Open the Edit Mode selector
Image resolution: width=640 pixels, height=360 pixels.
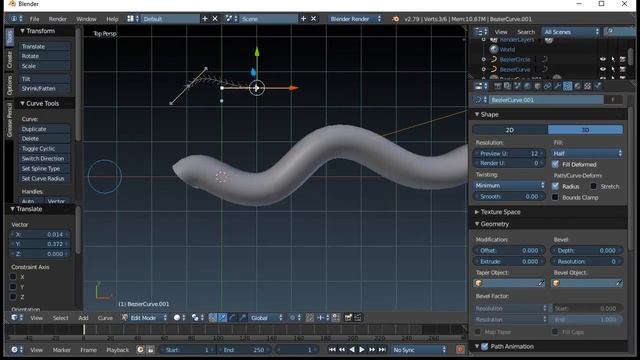[145, 318]
